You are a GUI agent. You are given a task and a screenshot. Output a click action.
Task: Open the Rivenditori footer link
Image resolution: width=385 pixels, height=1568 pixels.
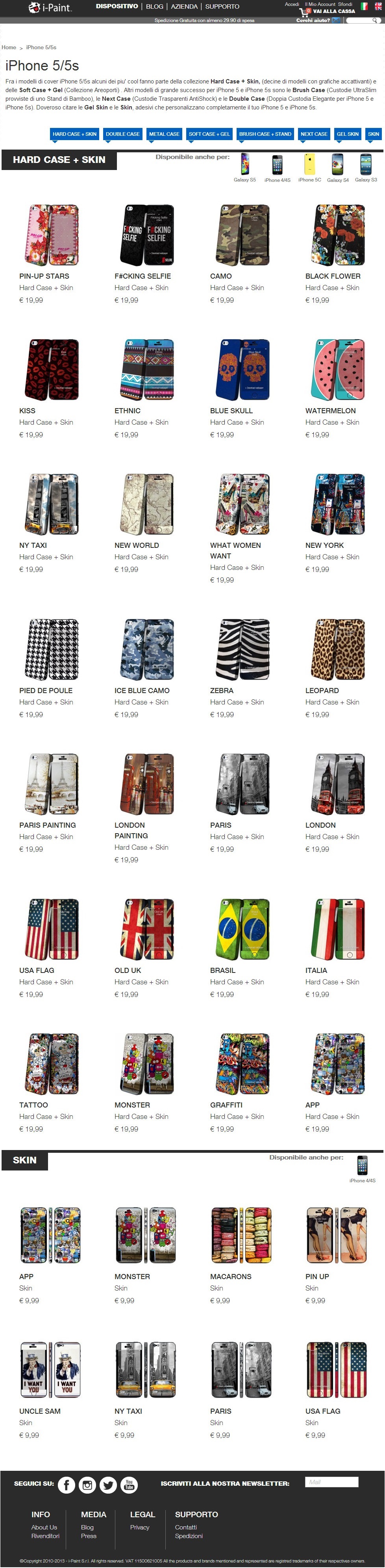[45, 1535]
